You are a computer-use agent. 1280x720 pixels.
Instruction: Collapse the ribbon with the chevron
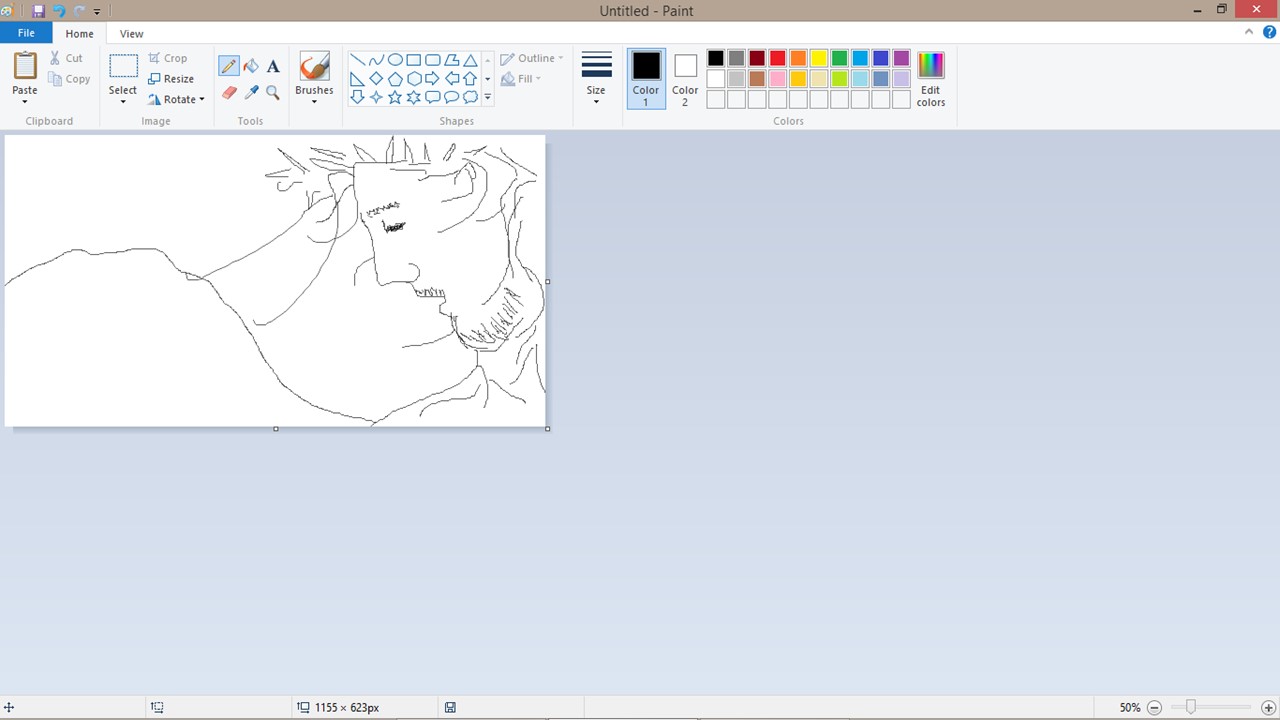pos(1249,32)
